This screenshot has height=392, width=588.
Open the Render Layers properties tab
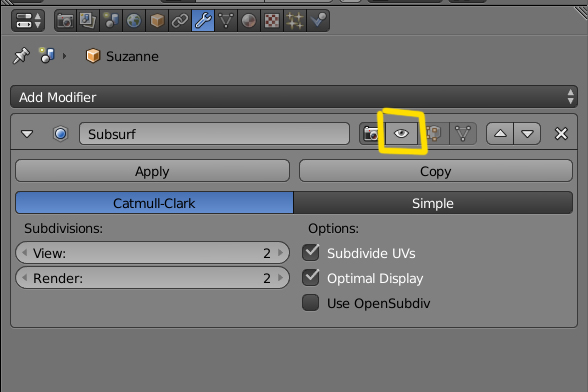point(88,21)
